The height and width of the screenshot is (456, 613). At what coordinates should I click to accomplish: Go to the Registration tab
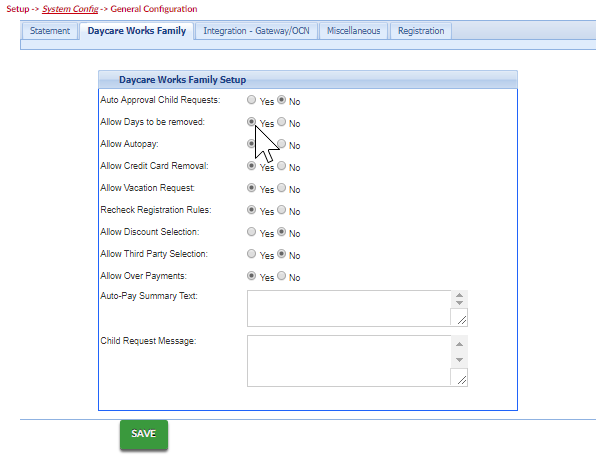tap(421, 31)
